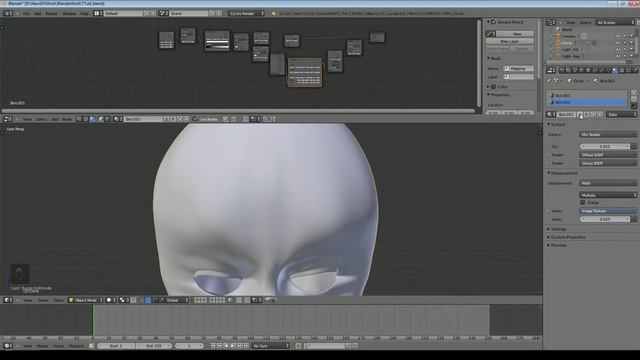Click the play animation button in timeline
This screenshot has width=640, height=360.
[x=233, y=346]
